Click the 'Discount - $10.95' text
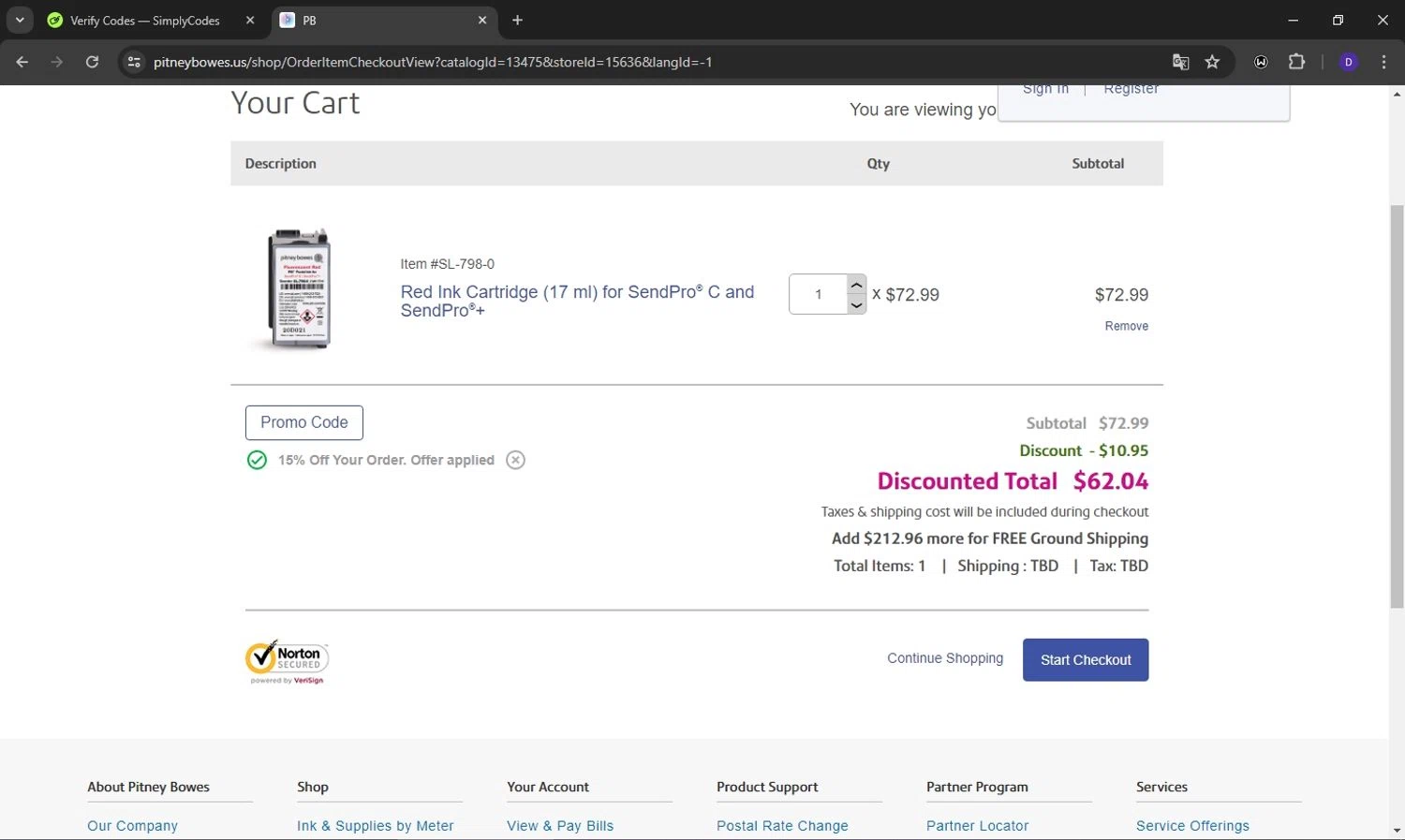Viewport: 1405px width, 840px height. pos(1084,450)
